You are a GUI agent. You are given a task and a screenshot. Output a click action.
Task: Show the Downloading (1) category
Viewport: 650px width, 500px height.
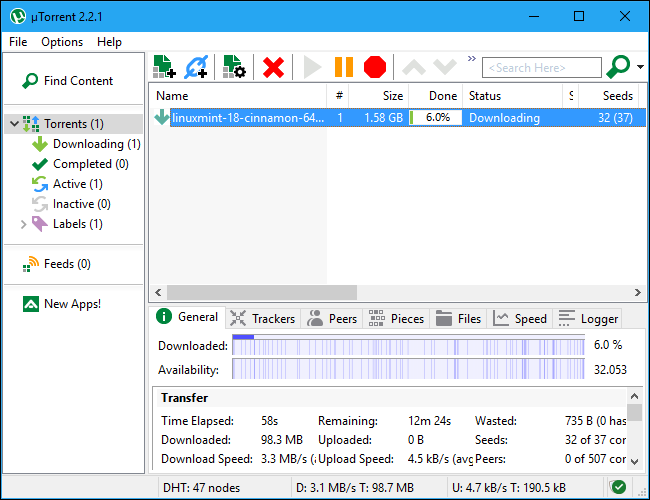[x=86, y=144]
